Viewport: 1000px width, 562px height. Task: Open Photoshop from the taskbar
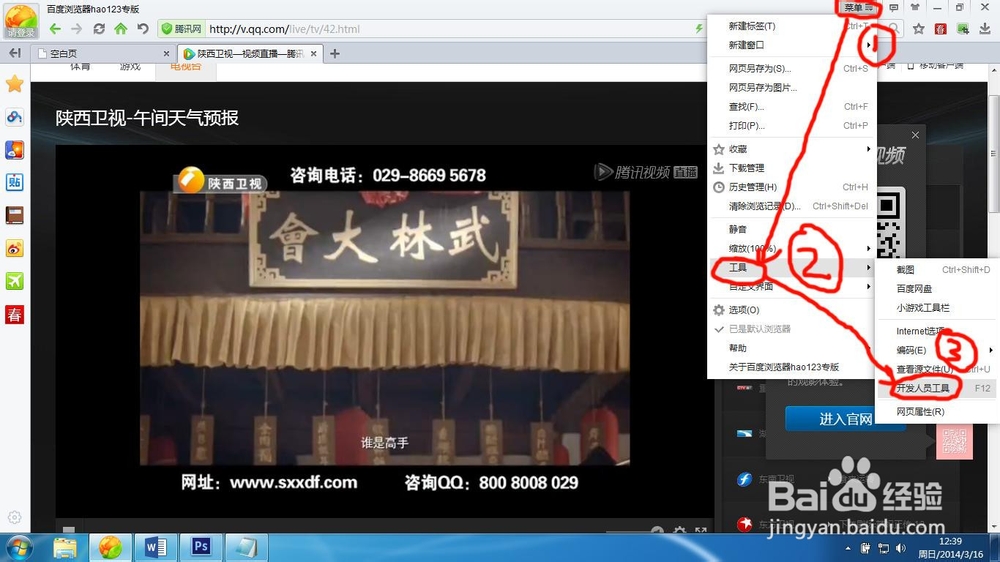coord(200,547)
